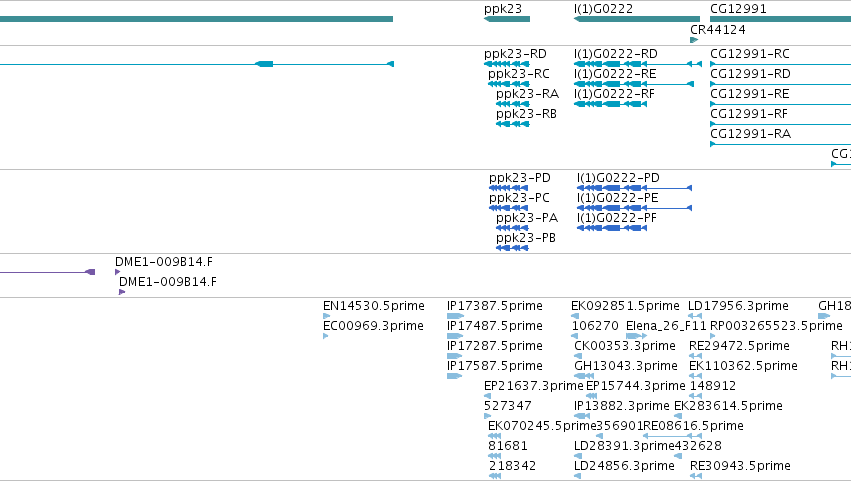This screenshot has width=851, height=481.
Task: Click the l(1)G0222-PD label
Action: [618, 178]
